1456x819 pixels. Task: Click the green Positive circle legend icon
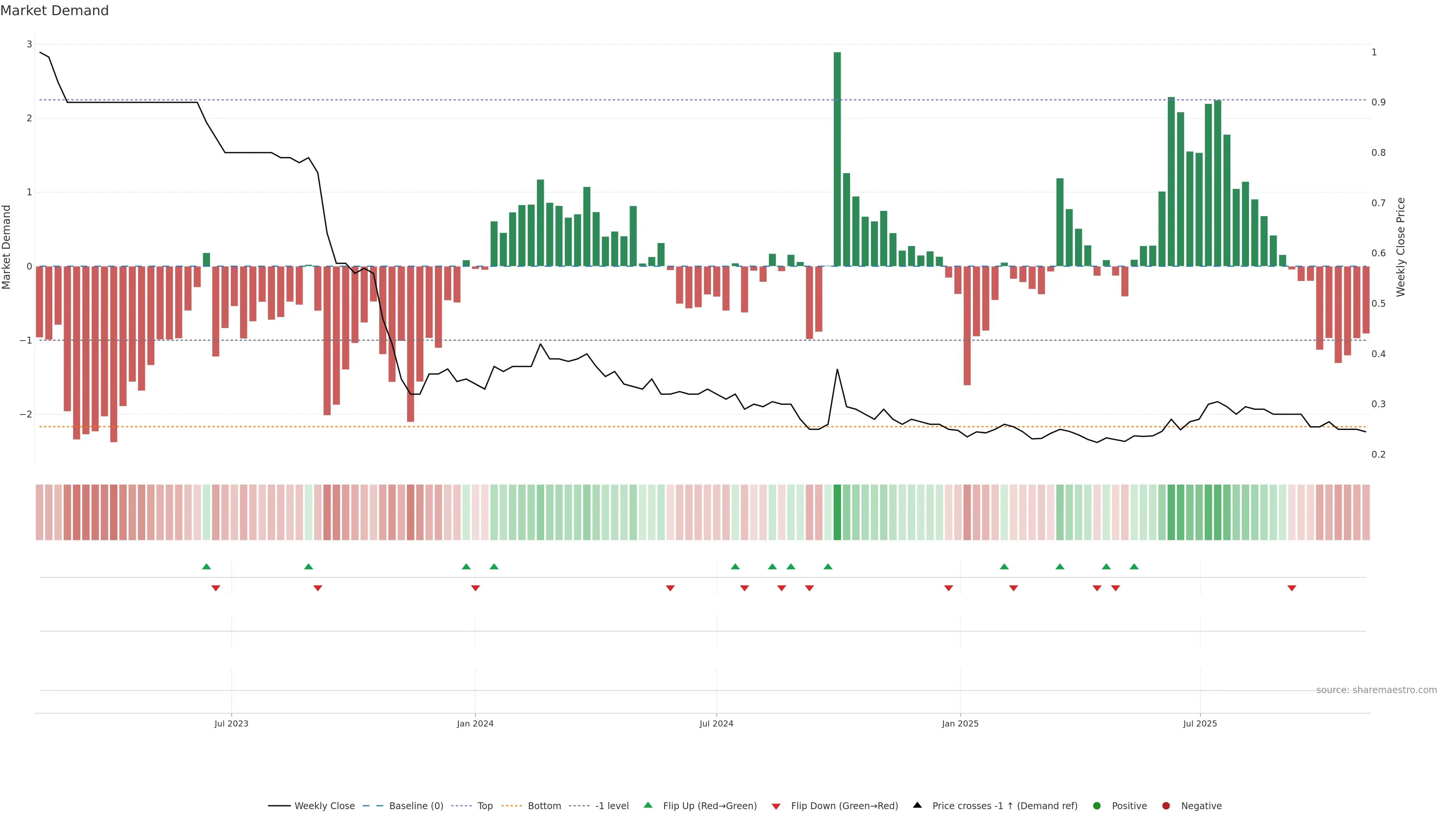[1097, 805]
